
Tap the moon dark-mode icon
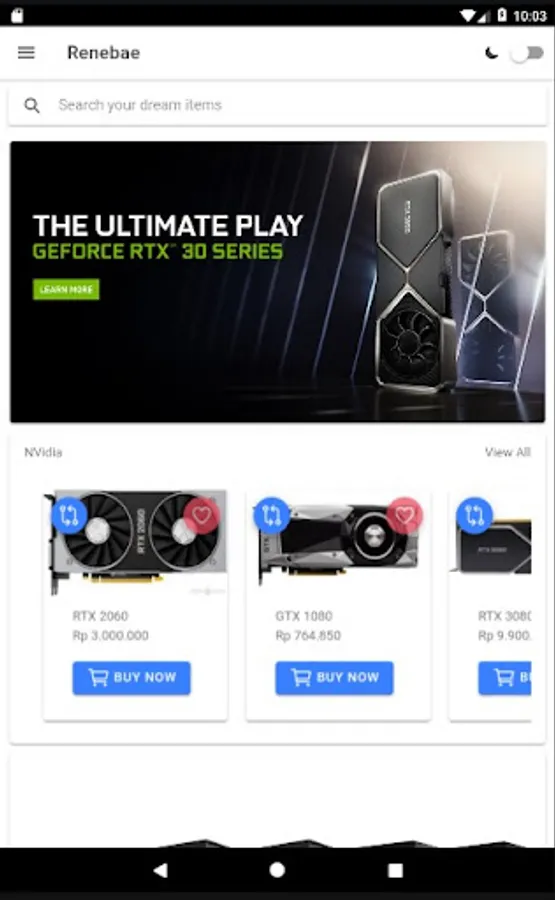[x=491, y=53]
